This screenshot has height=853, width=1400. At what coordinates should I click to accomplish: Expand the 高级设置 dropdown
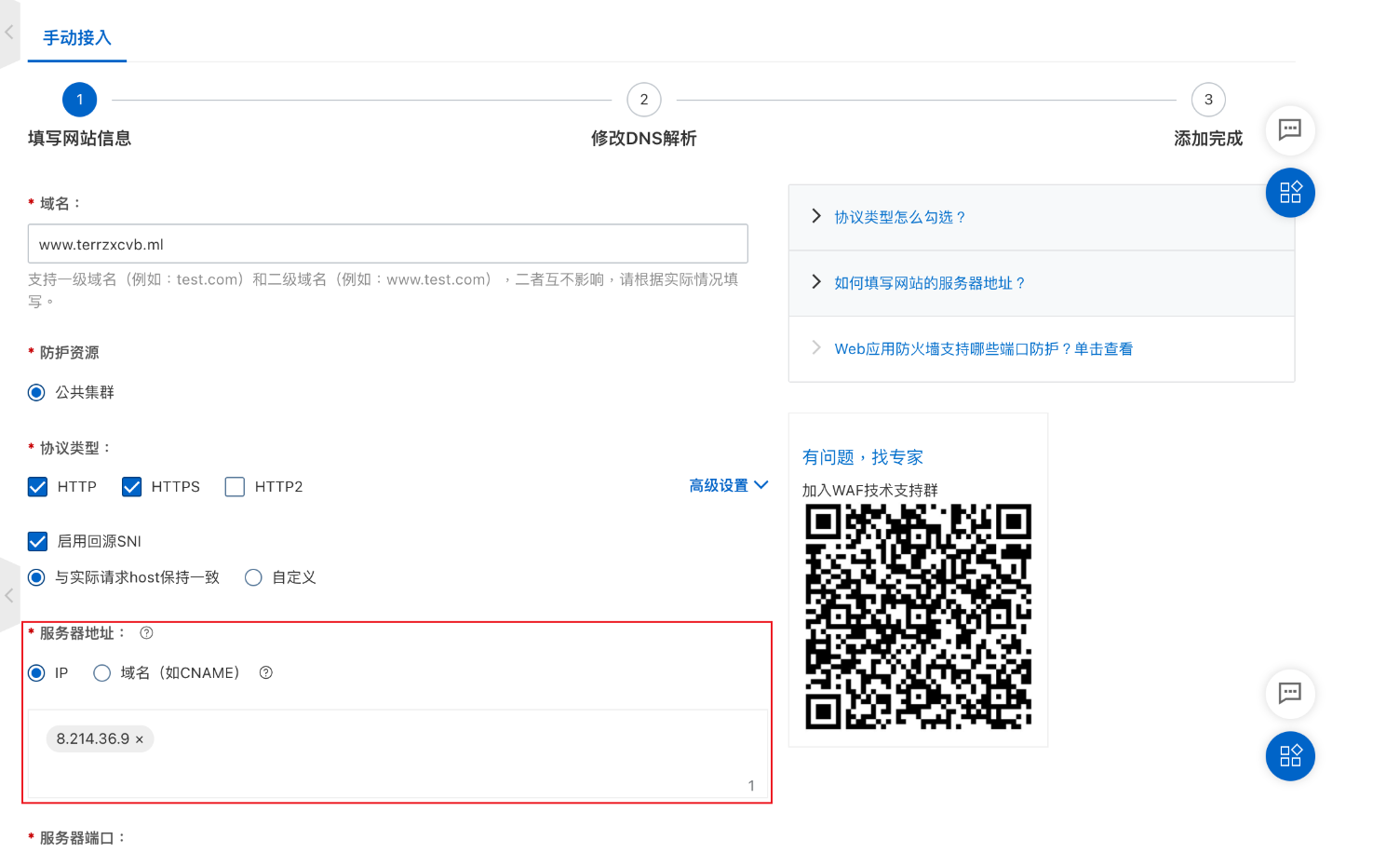[728, 485]
